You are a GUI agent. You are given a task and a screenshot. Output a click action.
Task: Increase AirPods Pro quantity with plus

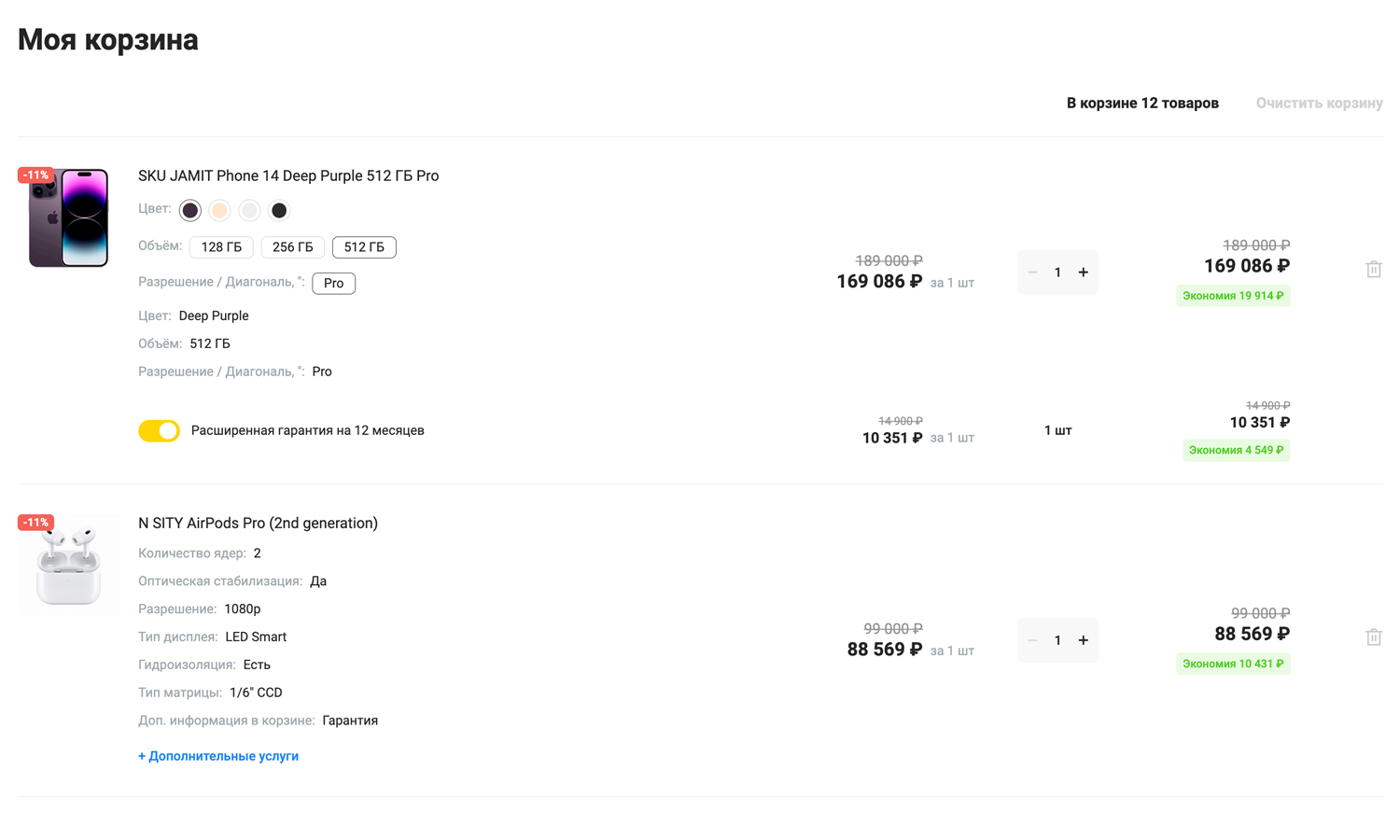[x=1083, y=640]
